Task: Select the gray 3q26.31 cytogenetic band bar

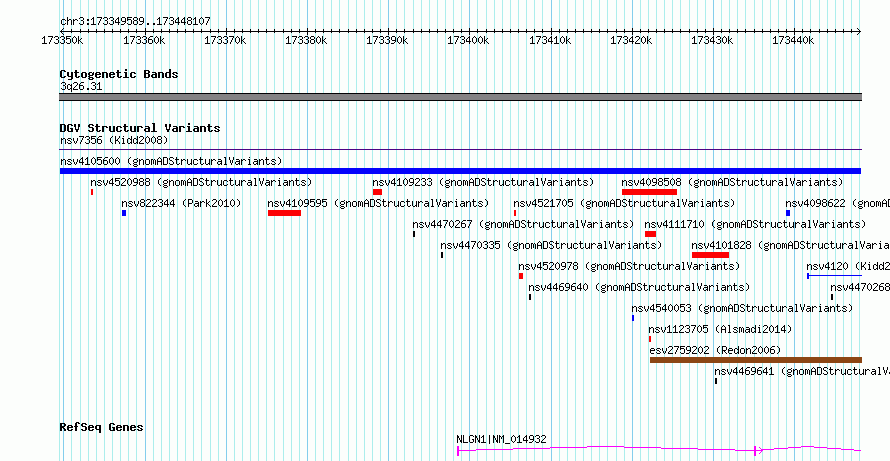Action: tap(460, 97)
